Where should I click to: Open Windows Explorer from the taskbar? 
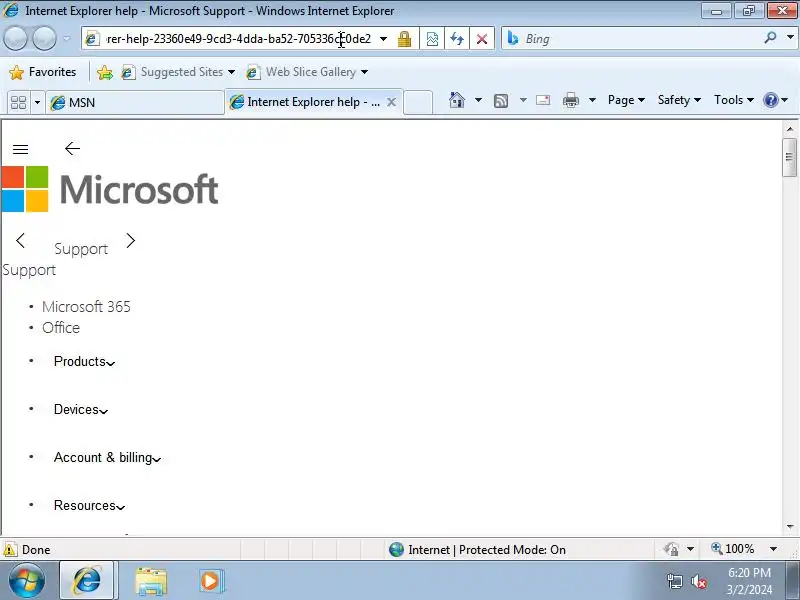click(x=151, y=581)
